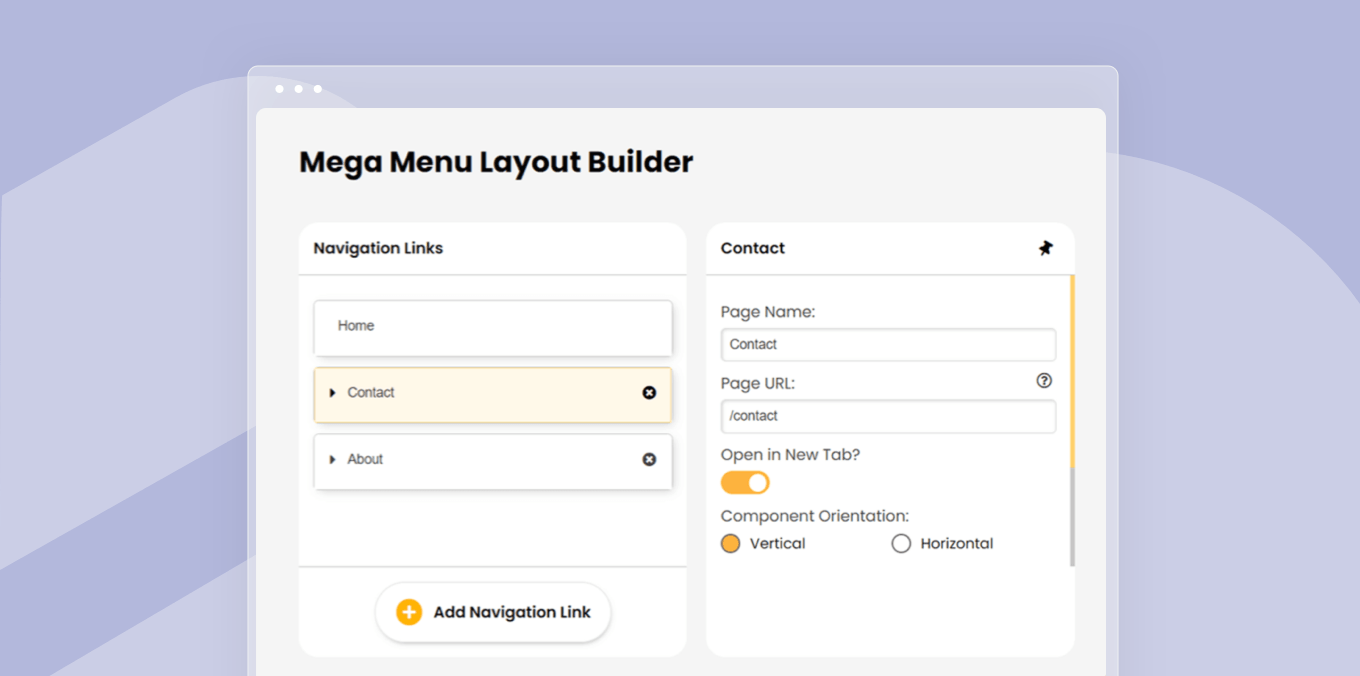Focus the Page Name text field
The image size is (1360, 676).
point(887,345)
